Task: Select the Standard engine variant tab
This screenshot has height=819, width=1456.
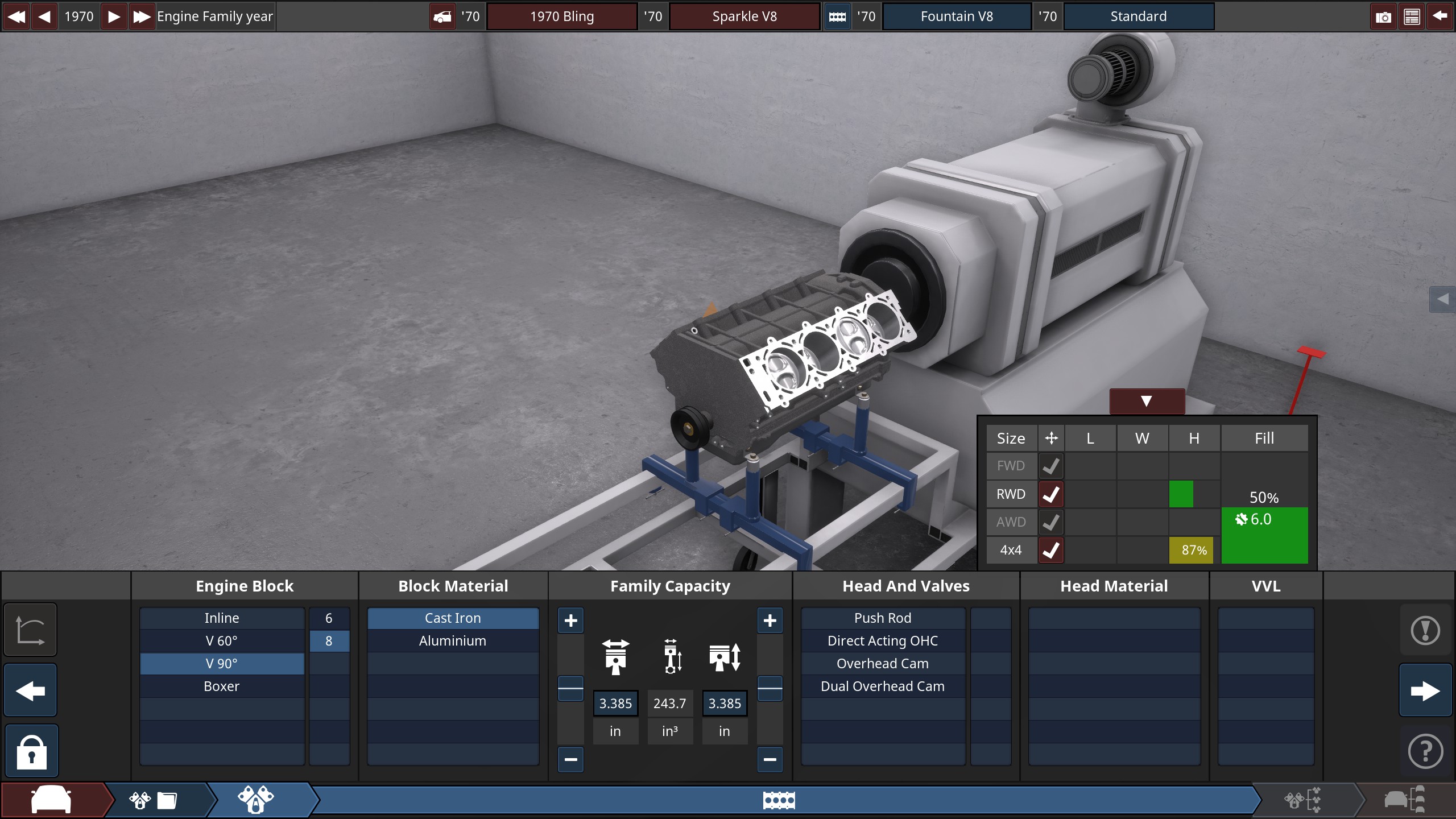Action: click(1138, 16)
